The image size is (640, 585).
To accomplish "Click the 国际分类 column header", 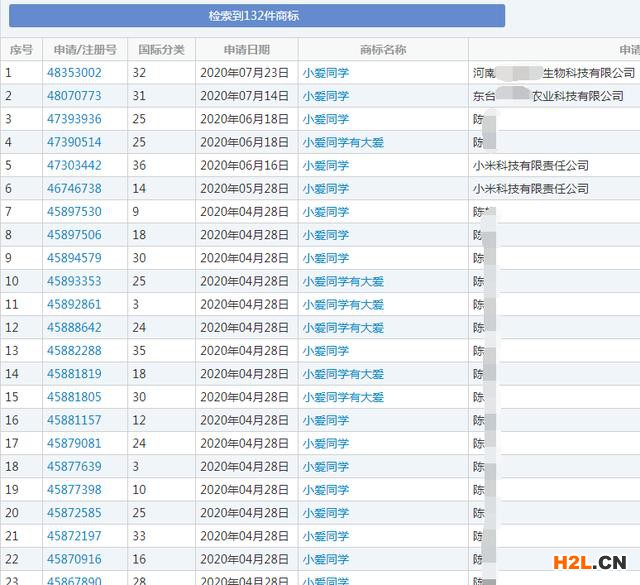I will click(161, 50).
